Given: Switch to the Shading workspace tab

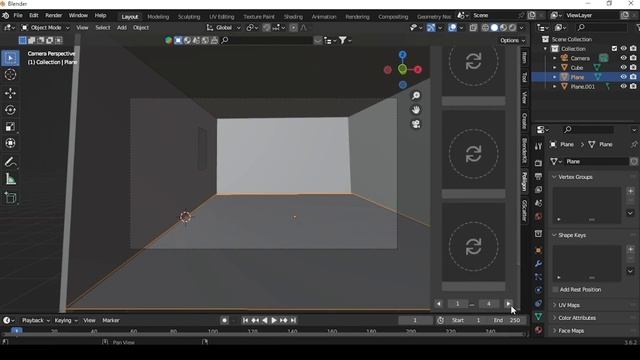Looking at the screenshot, I should [x=293, y=17].
